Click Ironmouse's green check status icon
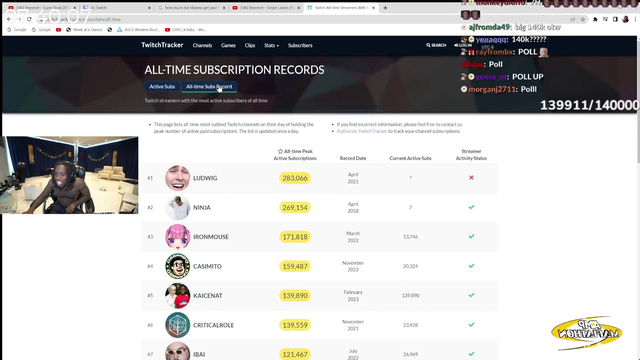 [x=471, y=236]
